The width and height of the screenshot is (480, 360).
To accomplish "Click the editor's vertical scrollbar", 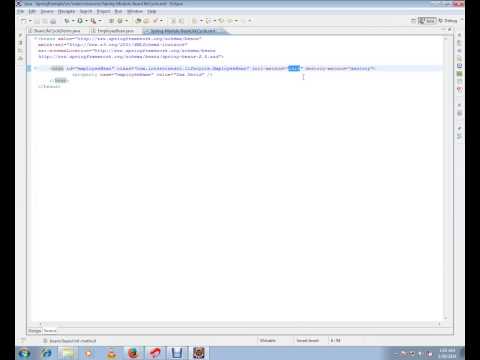I will coord(445,178).
